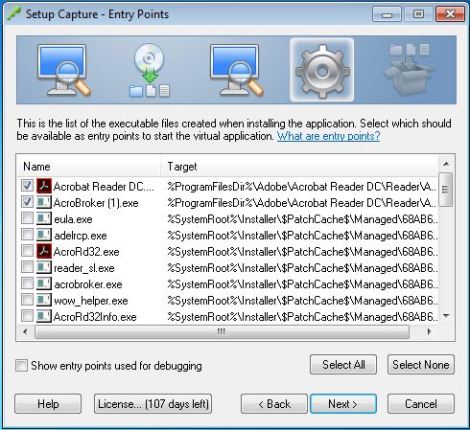Click the horizontal scrollbar right arrow
Image resolution: width=470 pixels, height=430 pixels.
[x=429, y=332]
